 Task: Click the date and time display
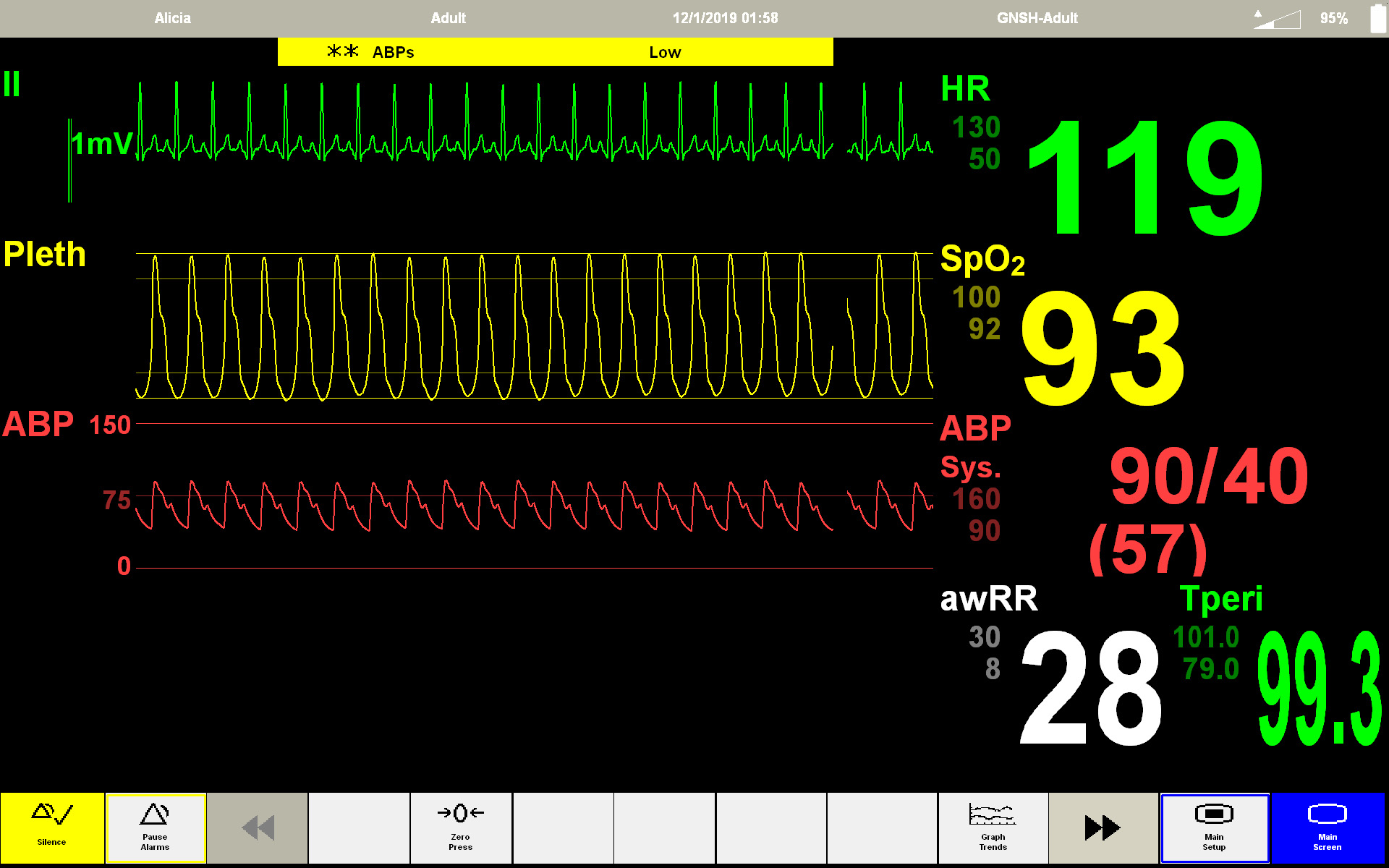click(725, 18)
